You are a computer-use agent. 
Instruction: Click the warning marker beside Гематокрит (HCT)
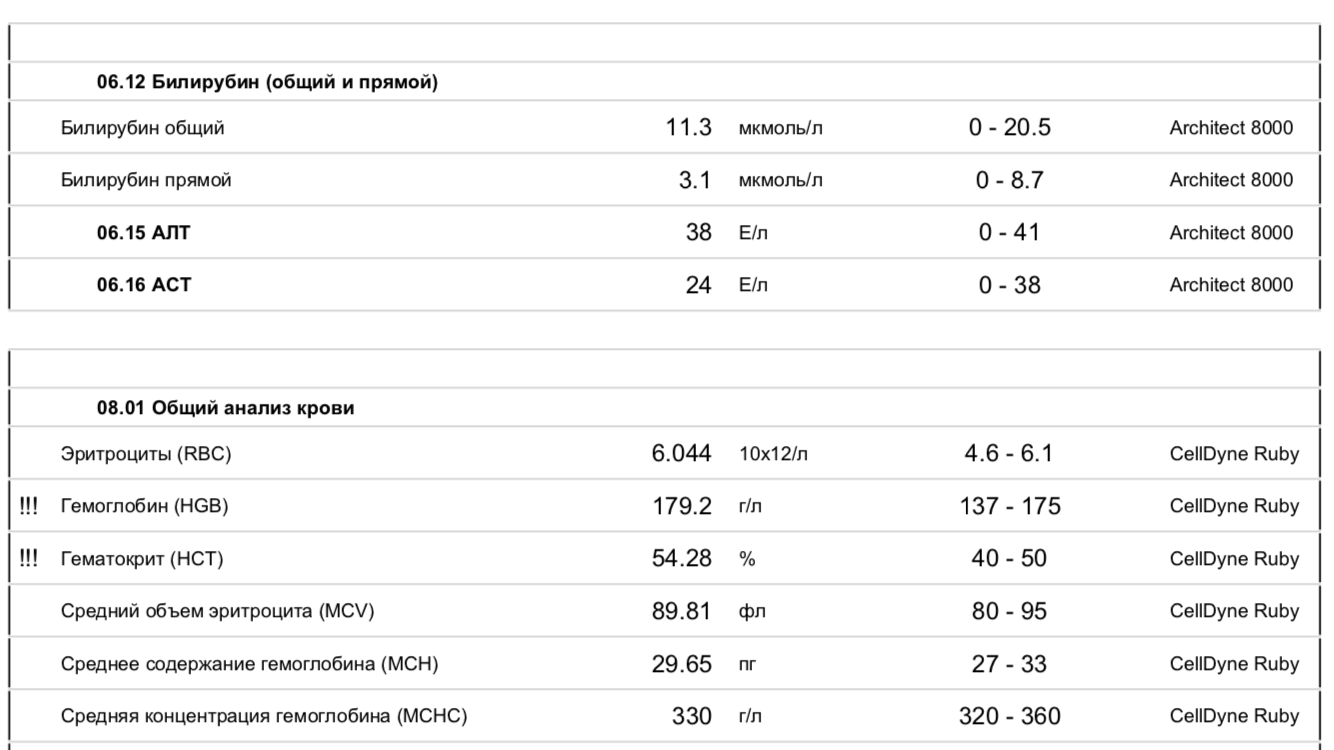click(x=29, y=559)
